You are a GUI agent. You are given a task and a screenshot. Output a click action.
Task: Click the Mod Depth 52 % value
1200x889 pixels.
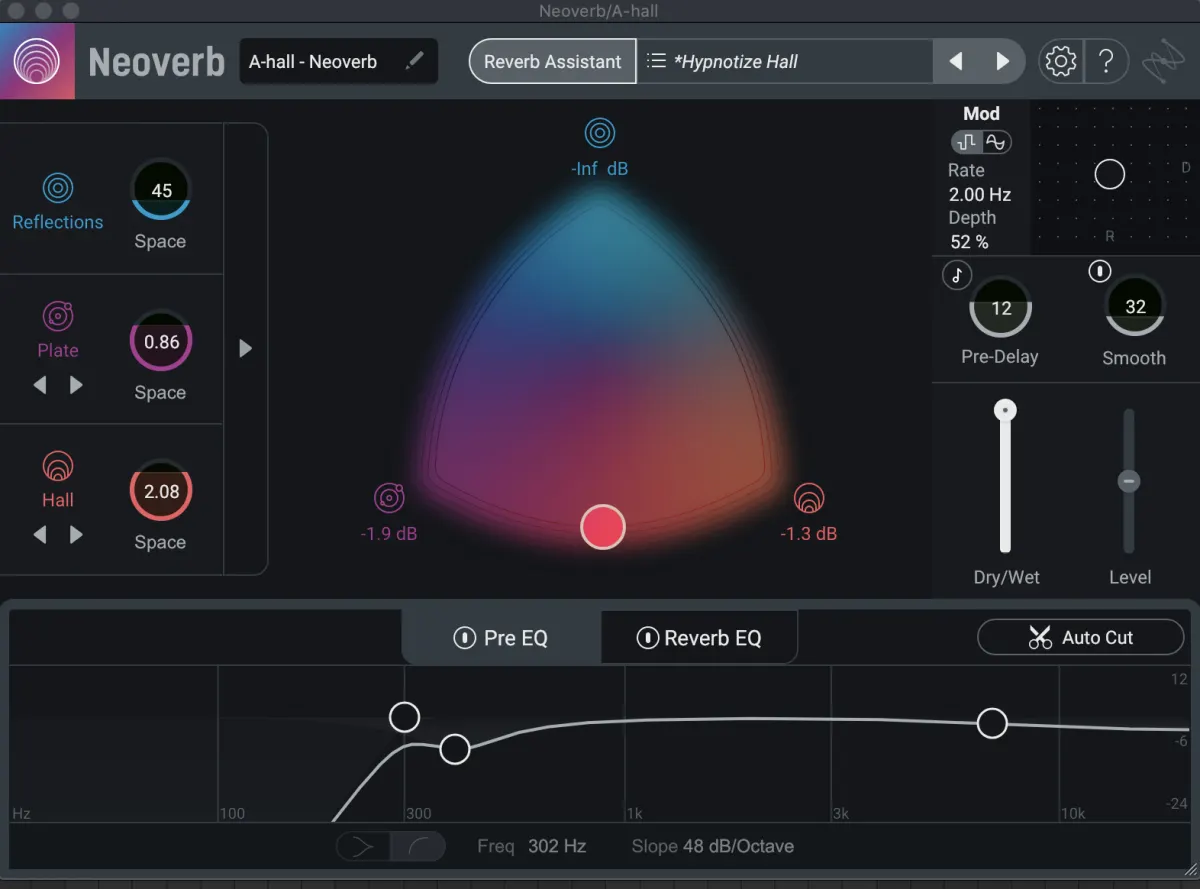pyautogui.click(x=969, y=242)
